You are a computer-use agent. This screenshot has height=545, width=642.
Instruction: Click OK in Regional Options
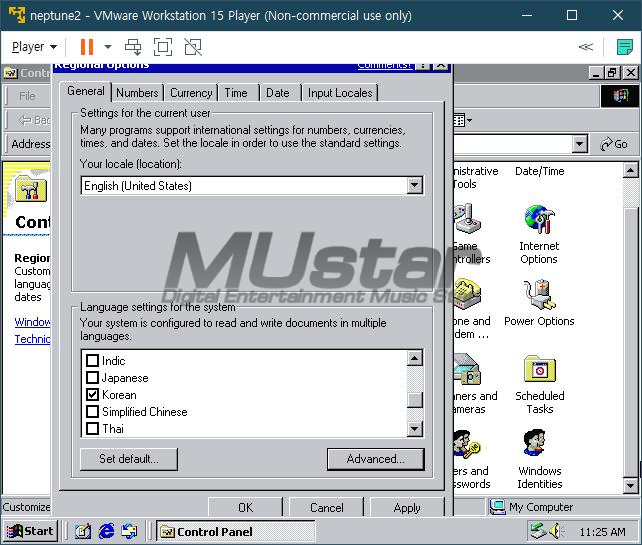(245, 507)
